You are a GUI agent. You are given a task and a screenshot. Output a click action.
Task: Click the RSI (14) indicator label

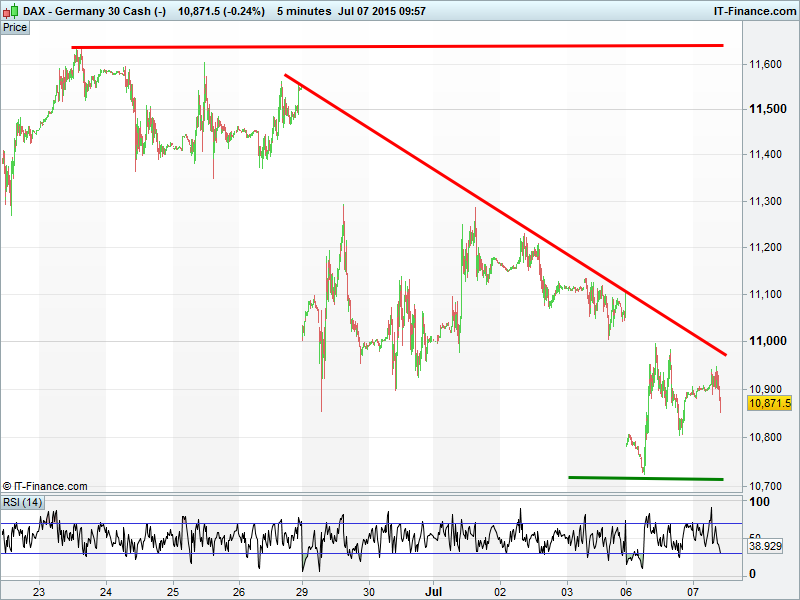point(22,503)
